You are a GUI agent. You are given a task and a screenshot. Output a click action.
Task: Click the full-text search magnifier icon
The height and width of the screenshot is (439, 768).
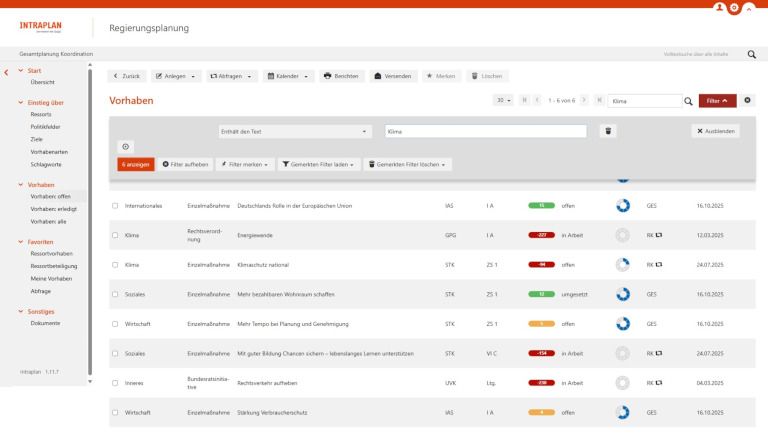pyautogui.click(x=751, y=54)
